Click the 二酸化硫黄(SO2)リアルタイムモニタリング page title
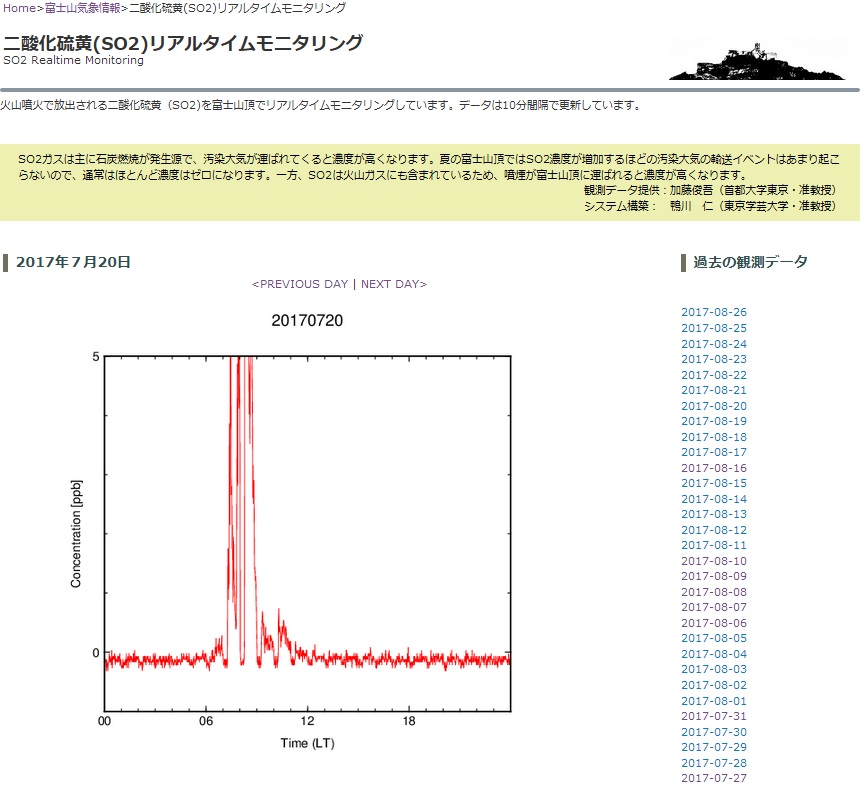 pyautogui.click(x=183, y=43)
